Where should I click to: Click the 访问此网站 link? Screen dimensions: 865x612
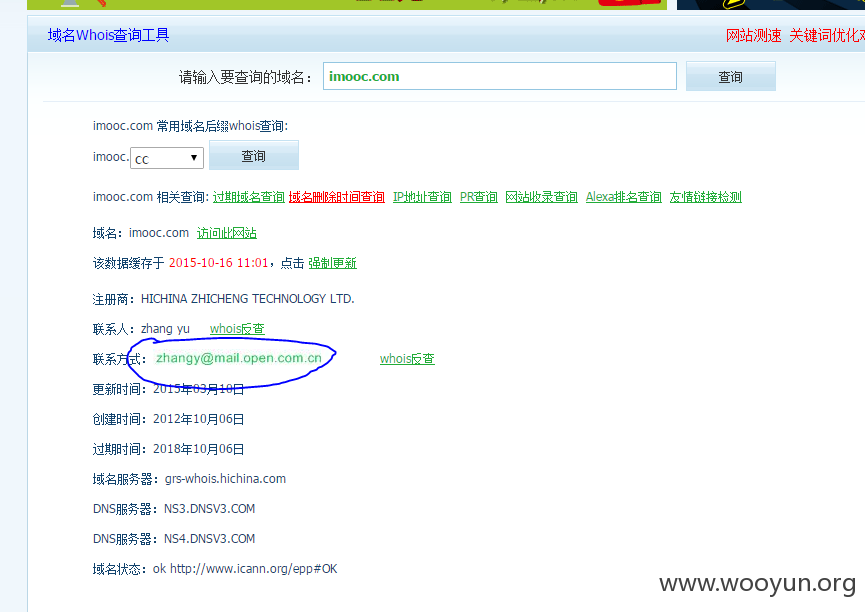pos(227,233)
